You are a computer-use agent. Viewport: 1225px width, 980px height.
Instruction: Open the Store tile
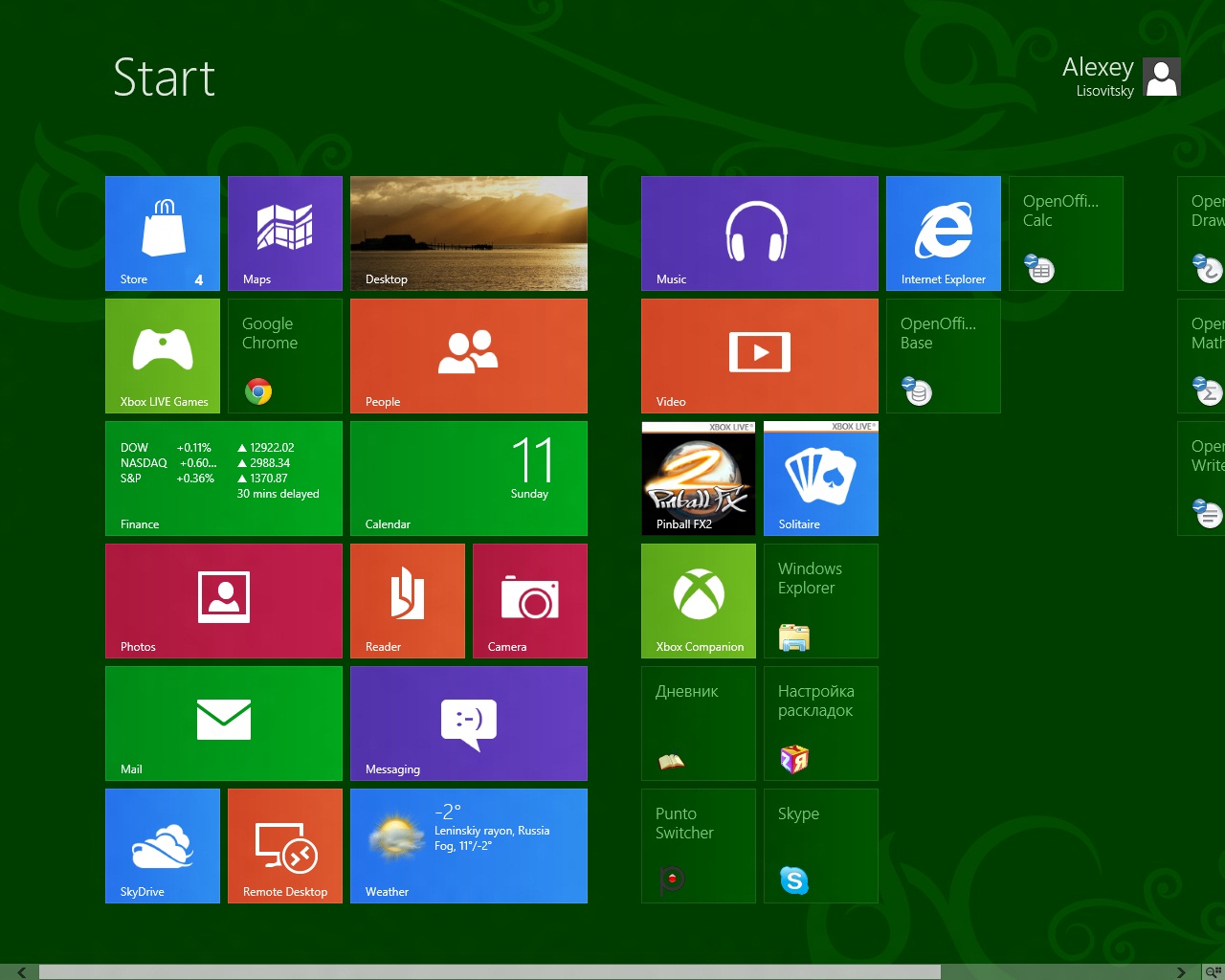(163, 234)
